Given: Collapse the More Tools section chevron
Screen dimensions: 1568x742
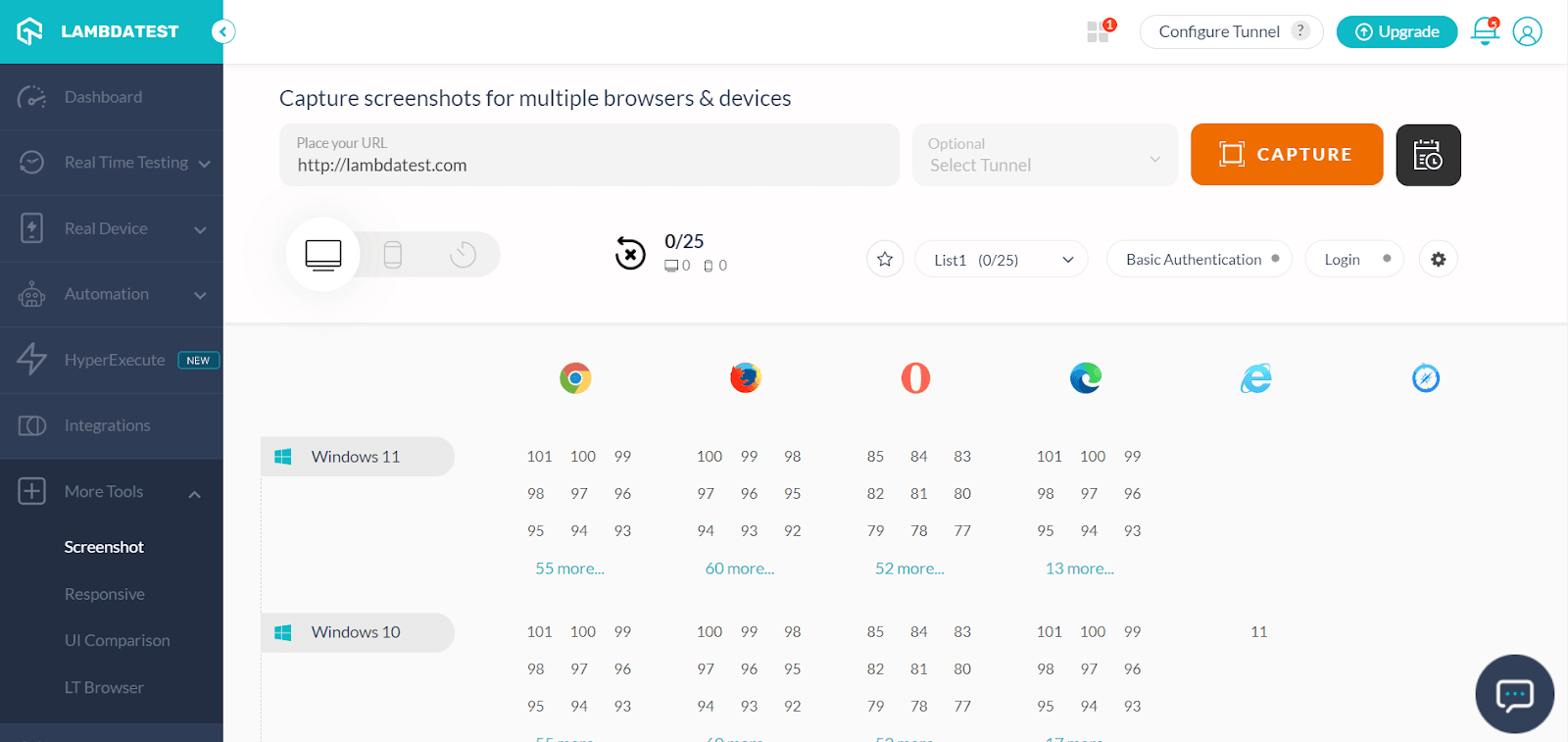Looking at the screenshot, I should click(194, 493).
